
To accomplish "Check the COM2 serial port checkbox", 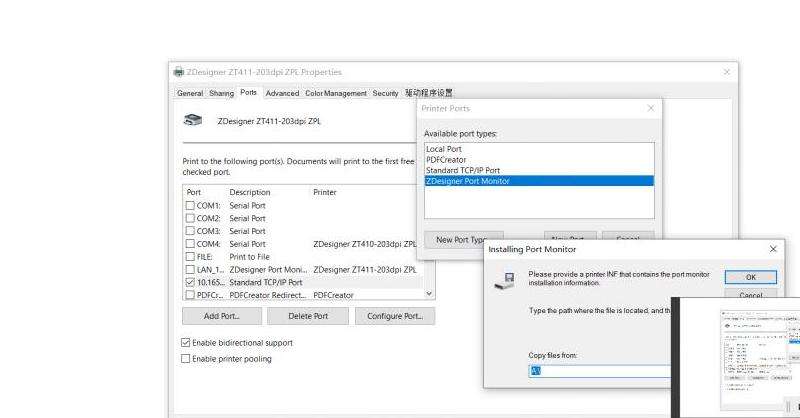I will (190, 218).
